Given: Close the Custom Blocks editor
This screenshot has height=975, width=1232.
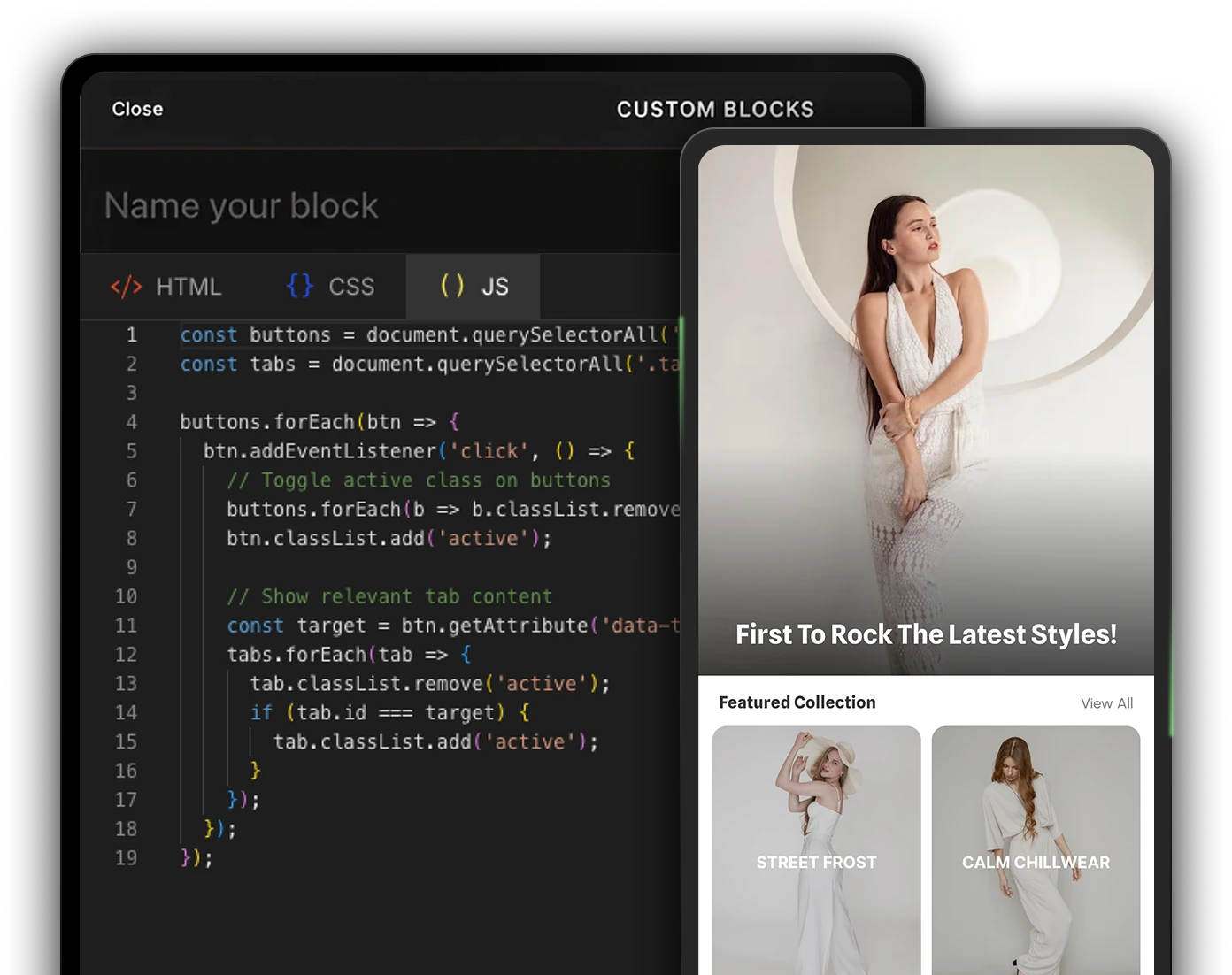Looking at the screenshot, I should [137, 109].
